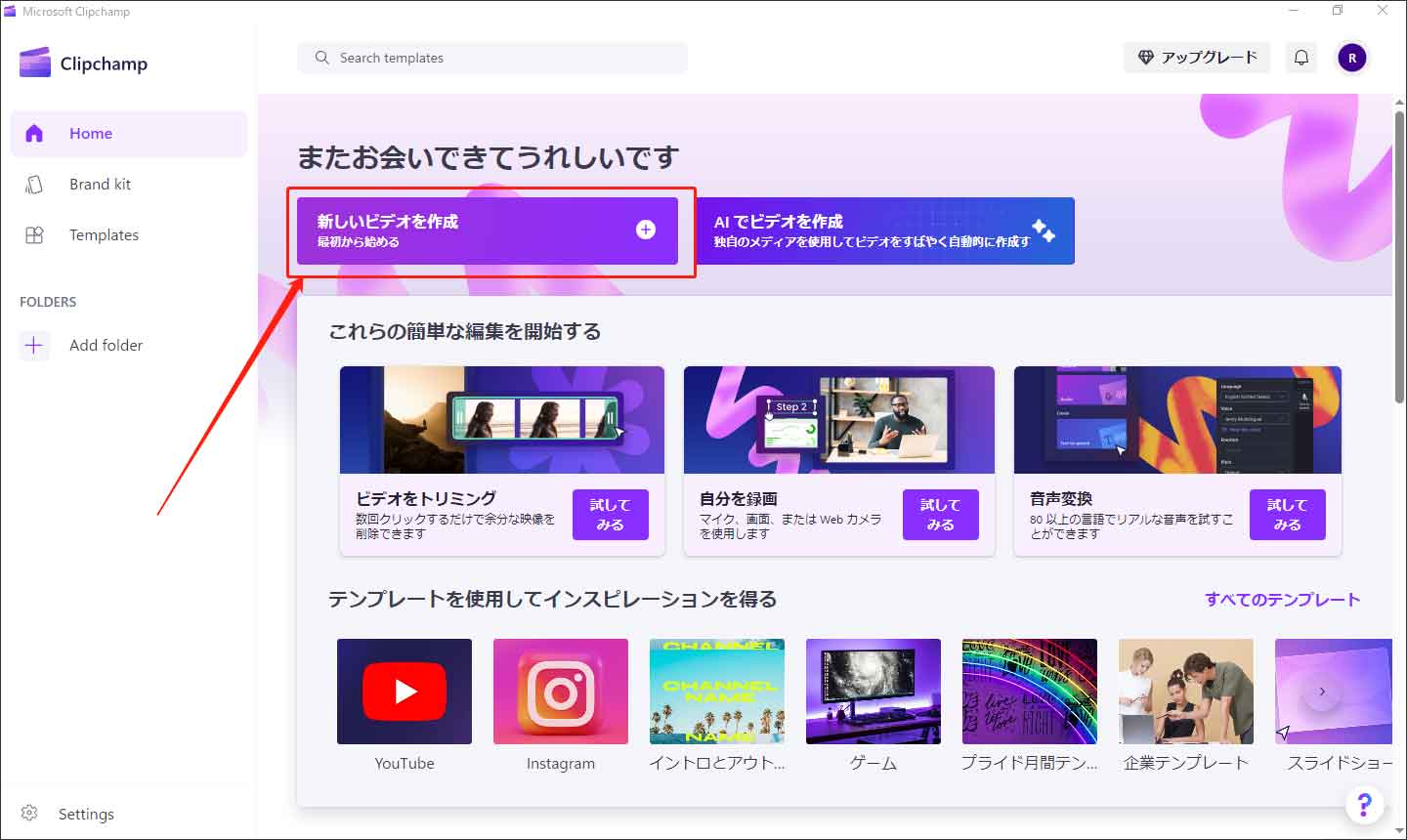Click the Home house icon

tap(34, 134)
